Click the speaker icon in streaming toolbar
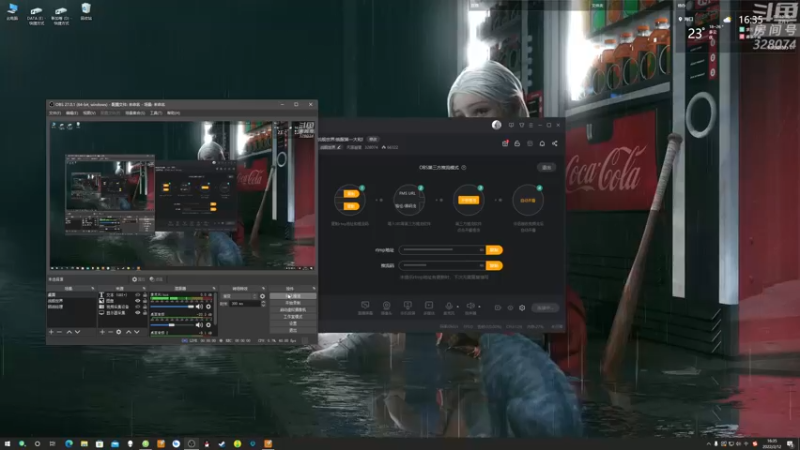 tap(470, 306)
